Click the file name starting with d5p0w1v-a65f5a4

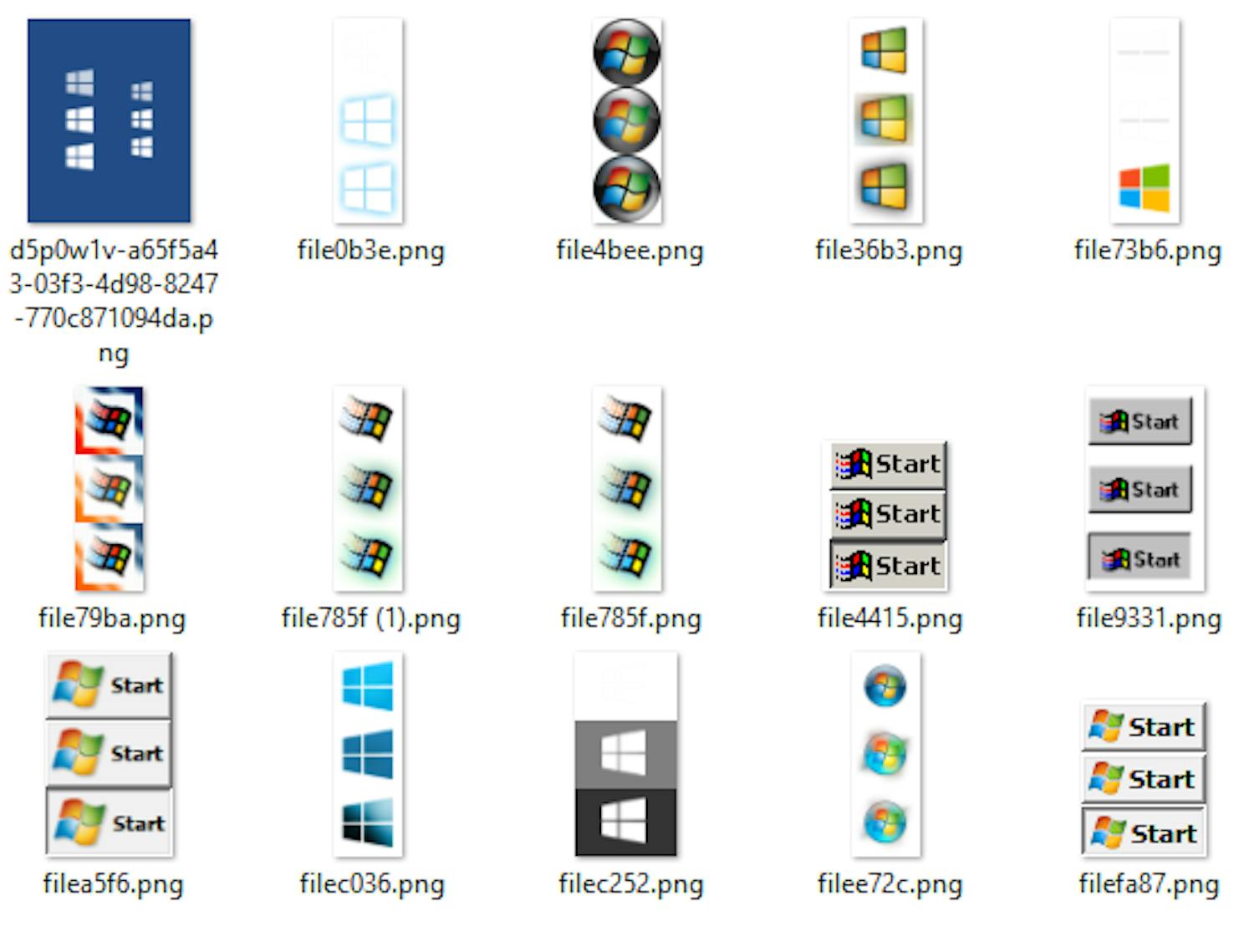(114, 301)
